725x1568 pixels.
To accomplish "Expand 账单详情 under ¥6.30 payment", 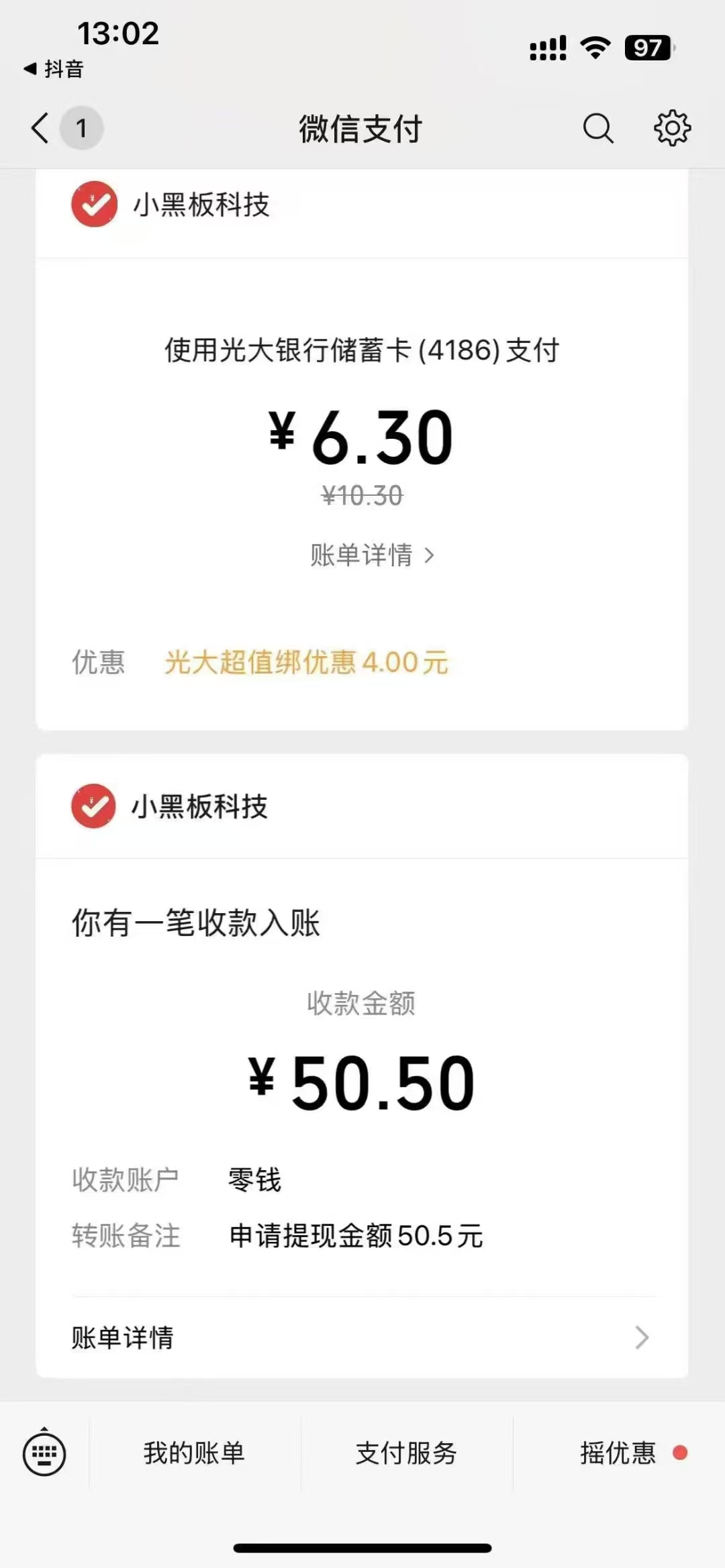I will [372, 555].
